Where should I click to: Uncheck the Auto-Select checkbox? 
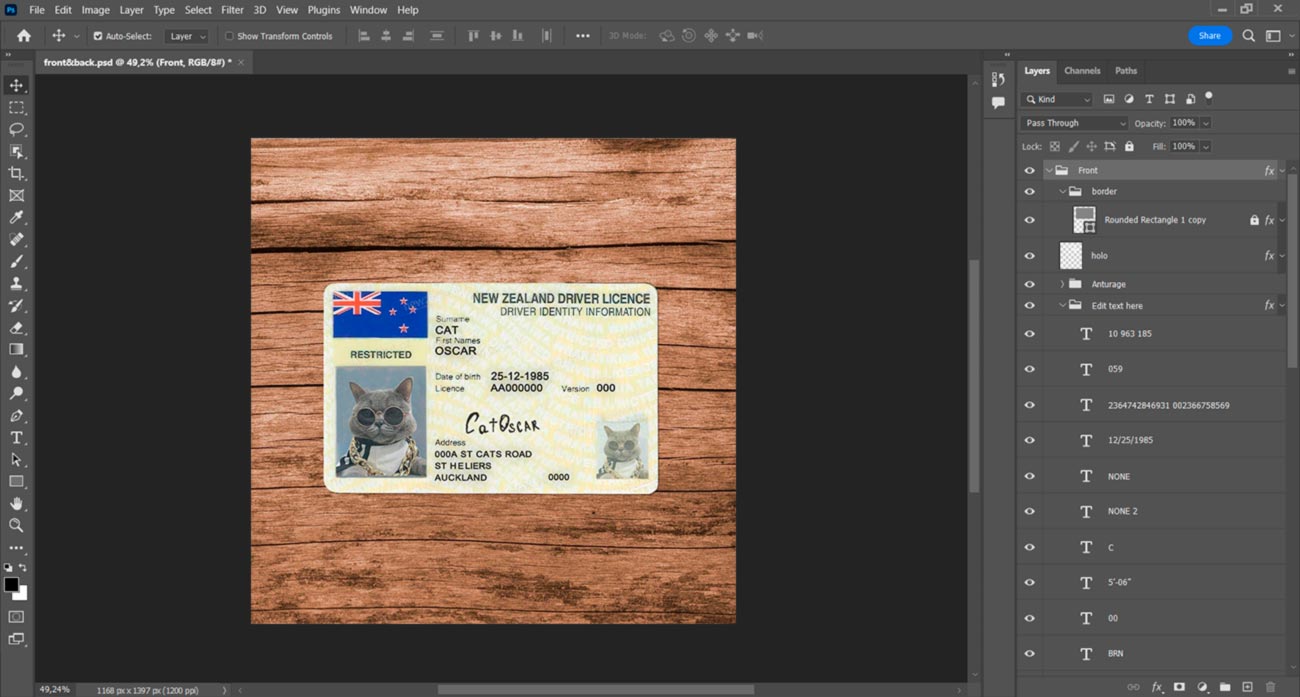click(x=98, y=36)
